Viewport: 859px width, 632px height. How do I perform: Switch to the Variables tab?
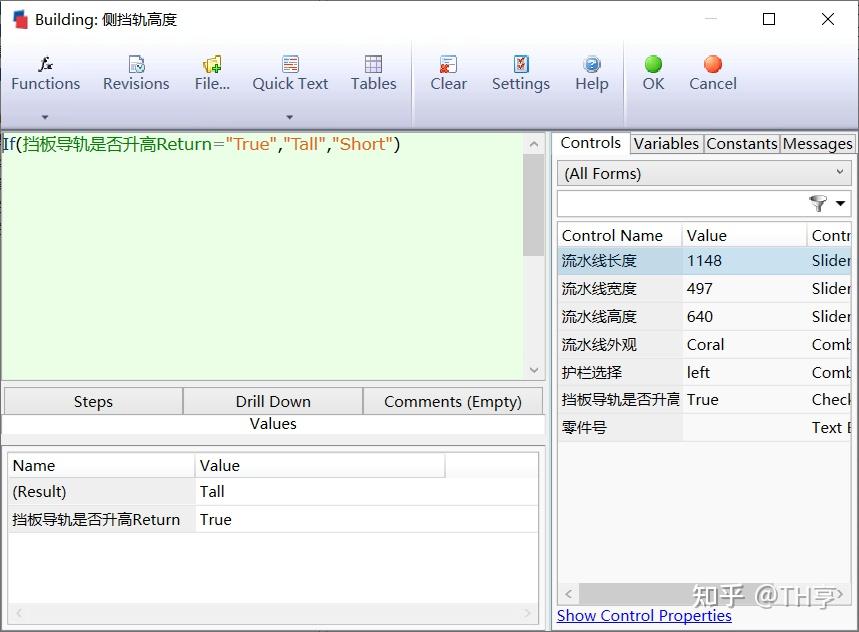666,144
